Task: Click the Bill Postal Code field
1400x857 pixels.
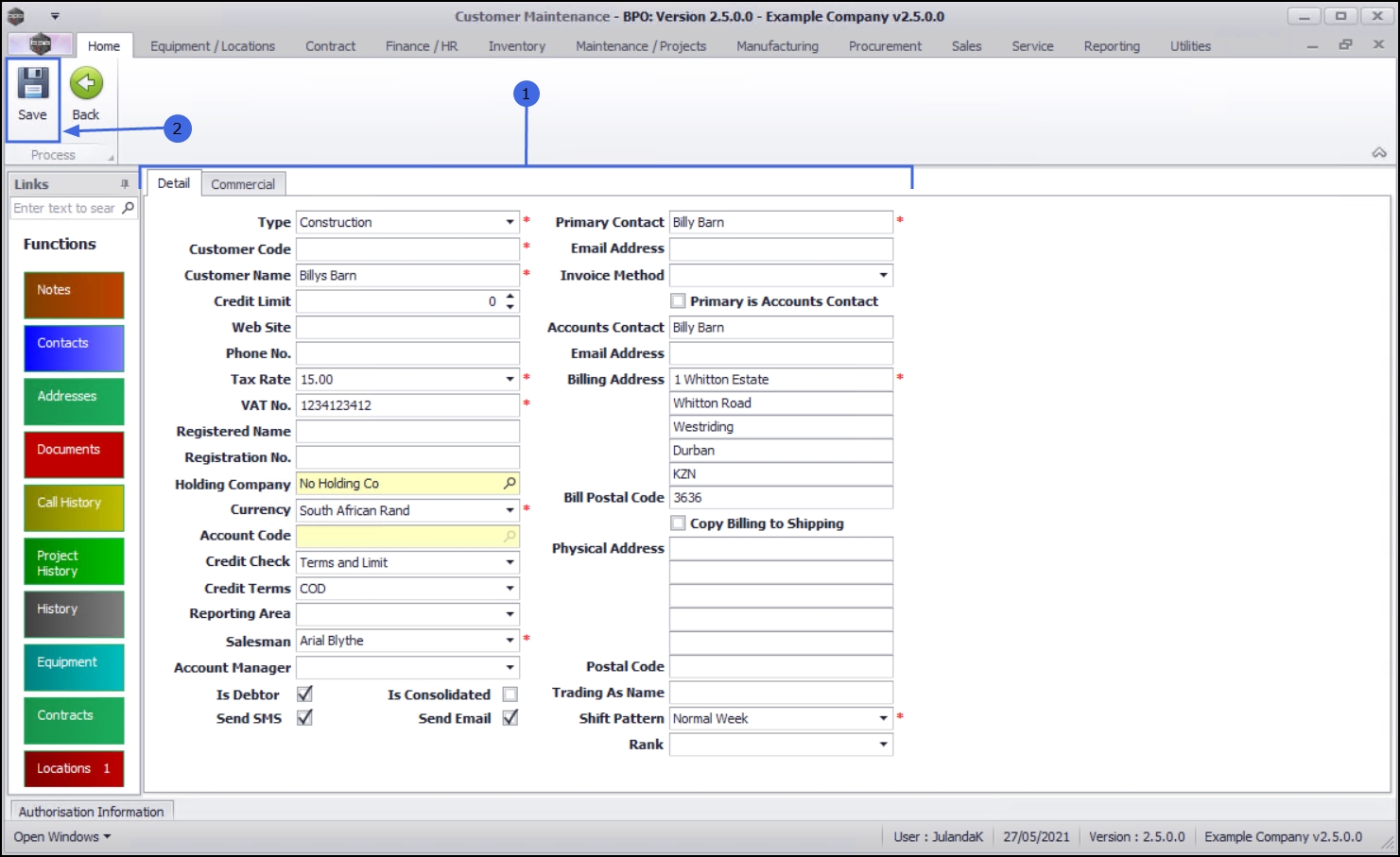Action: click(781, 498)
